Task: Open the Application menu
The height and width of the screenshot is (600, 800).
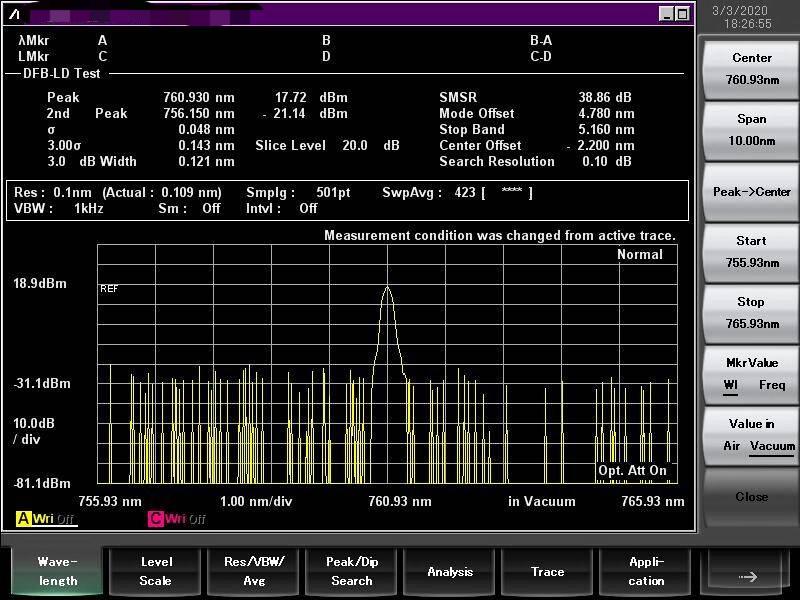Action: pos(646,571)
